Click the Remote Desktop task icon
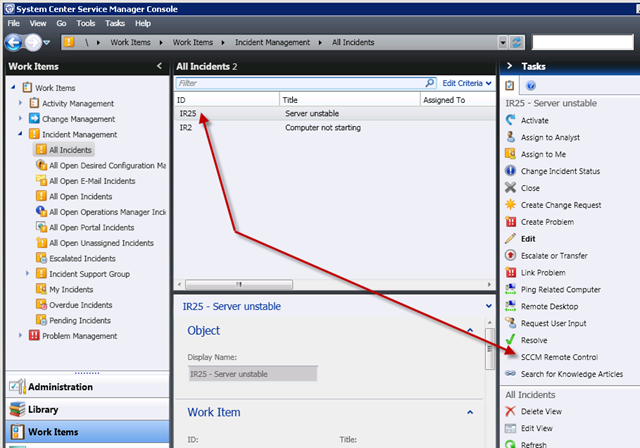The height and width of the screenshot is (448, 640). pyautogui.click(x=510, y=306)
